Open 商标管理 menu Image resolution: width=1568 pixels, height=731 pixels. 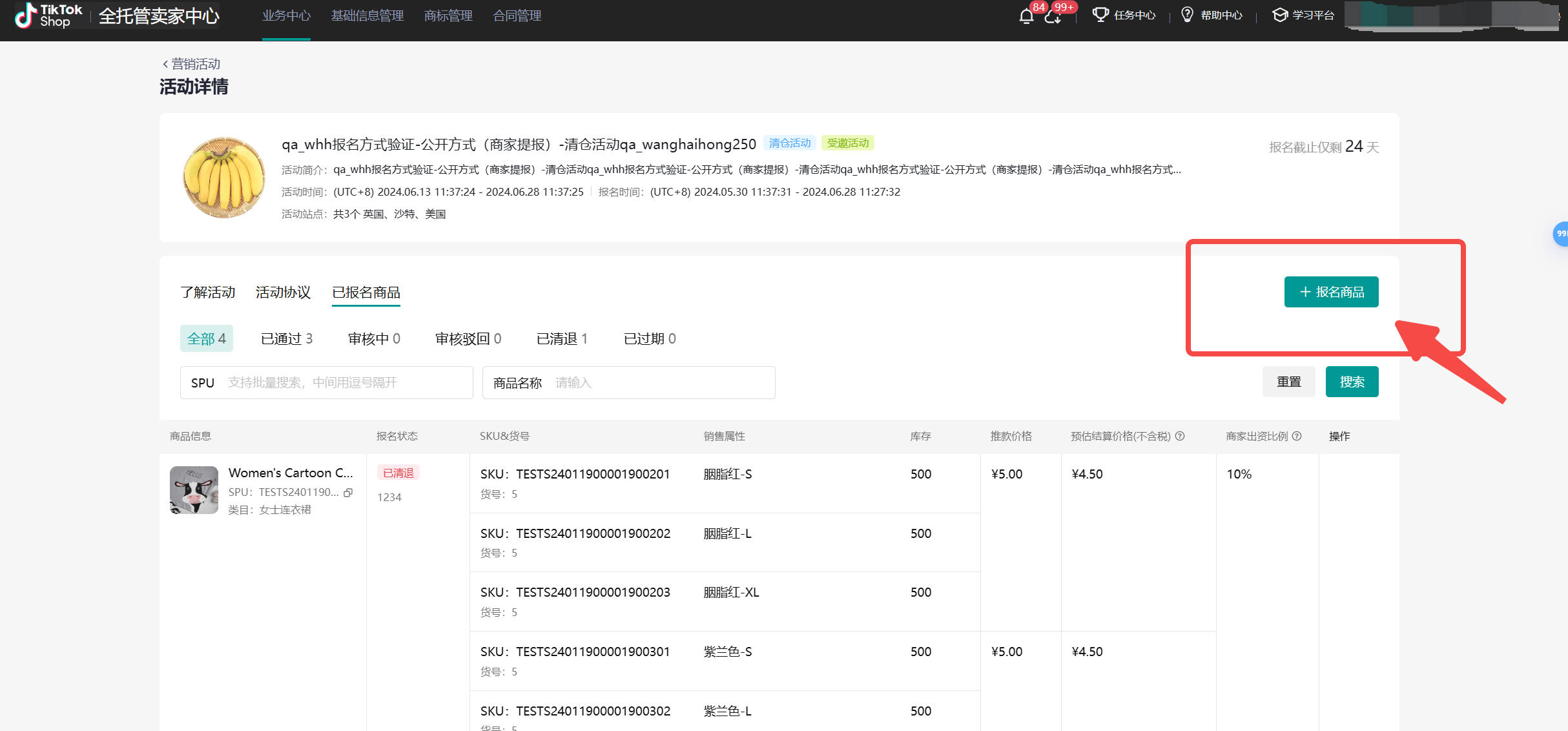click(448, 15)
